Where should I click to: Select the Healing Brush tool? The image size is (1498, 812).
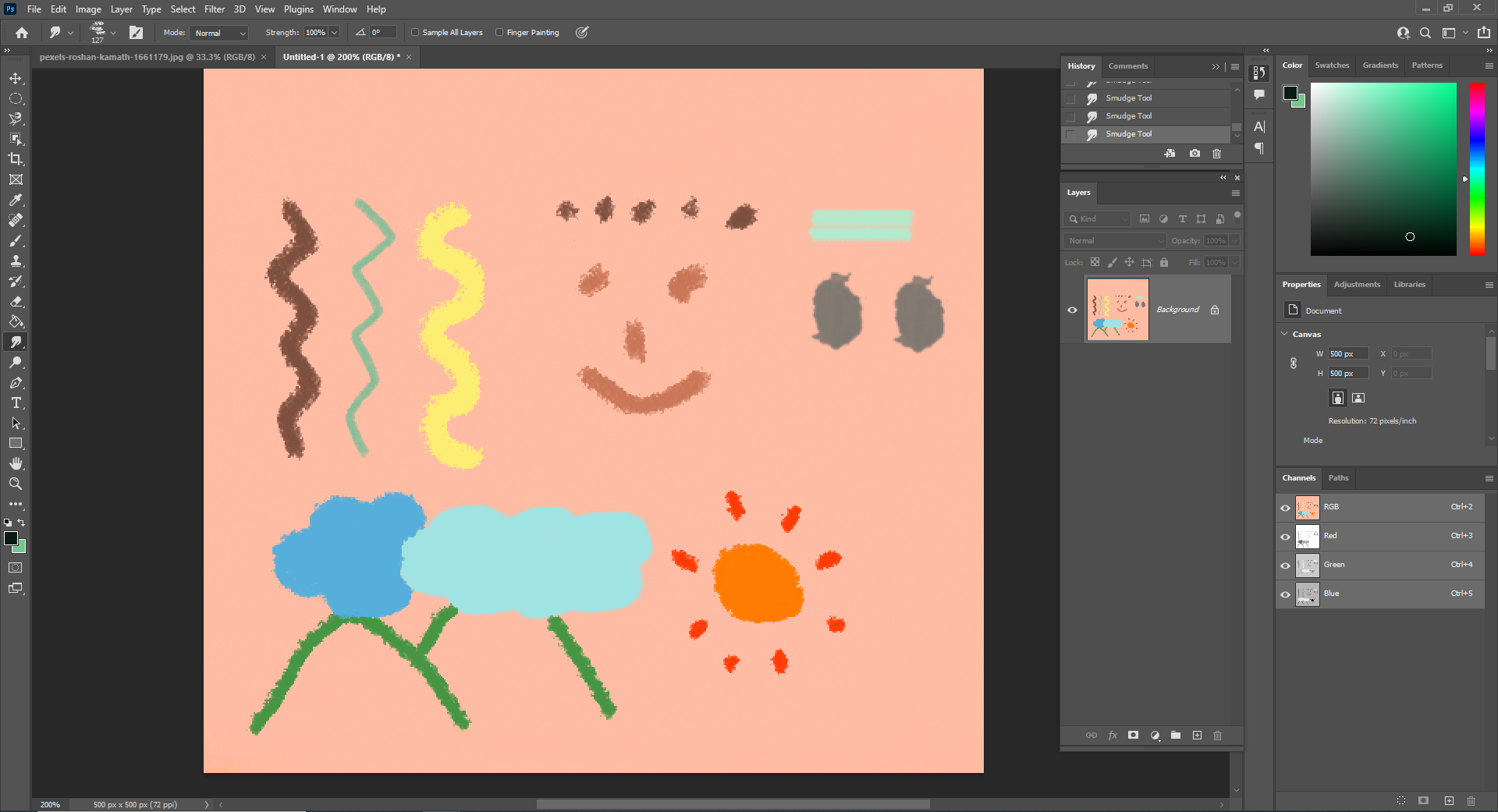pos(16,220)
